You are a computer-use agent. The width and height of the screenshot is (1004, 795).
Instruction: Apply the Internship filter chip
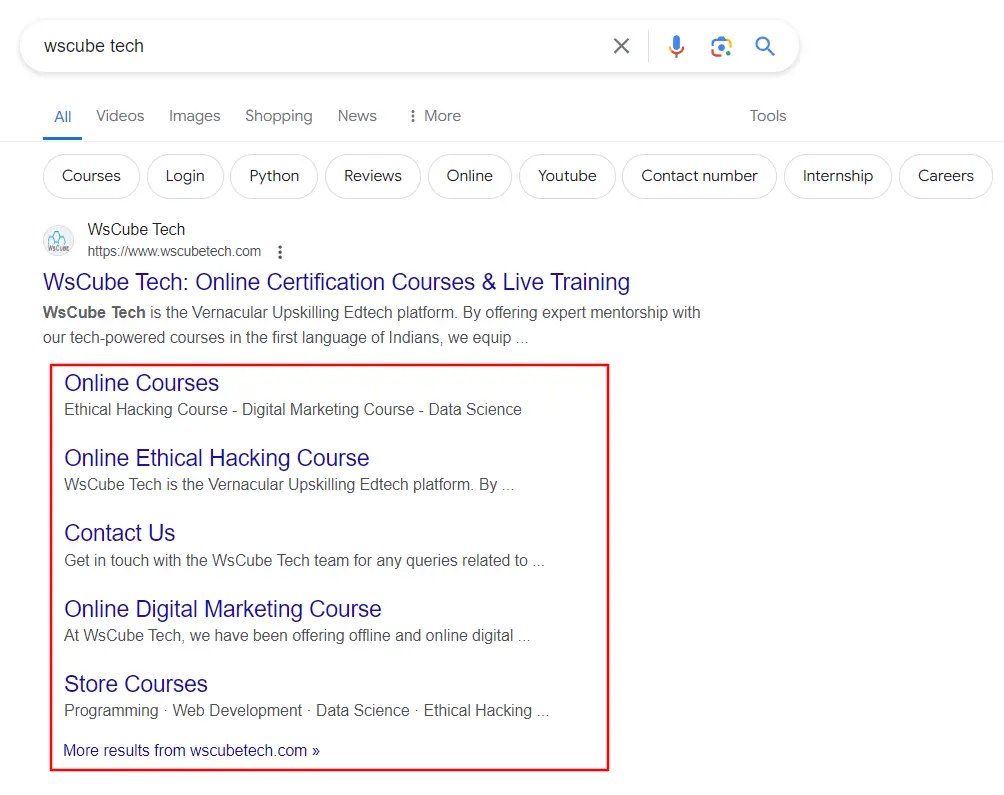(x=838, y=176)
